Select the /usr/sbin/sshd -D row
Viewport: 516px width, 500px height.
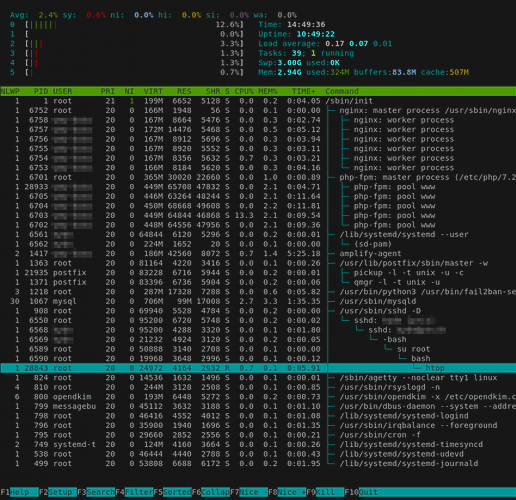pyautogui.click(x=258, y=311)
